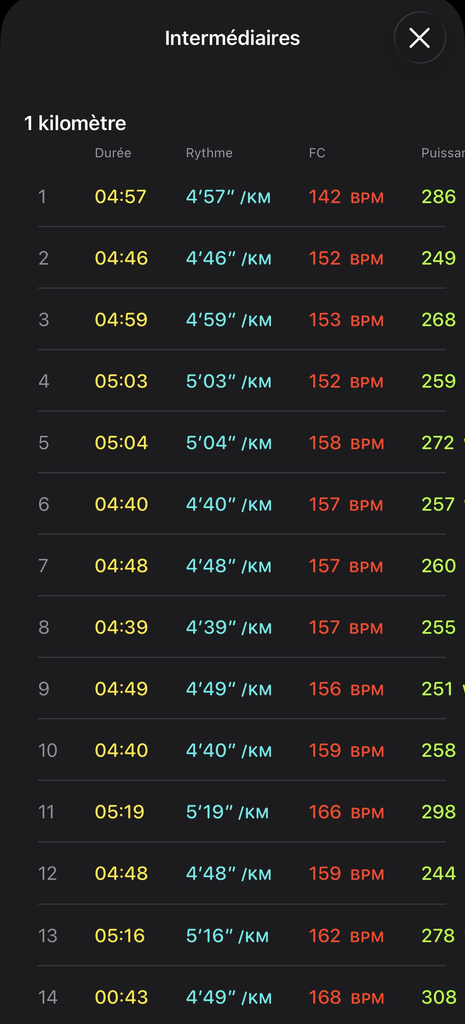Open split 1 row with 04:57 duration
This screenshot has width=465, height=1024.
click(x=242, y=197)
